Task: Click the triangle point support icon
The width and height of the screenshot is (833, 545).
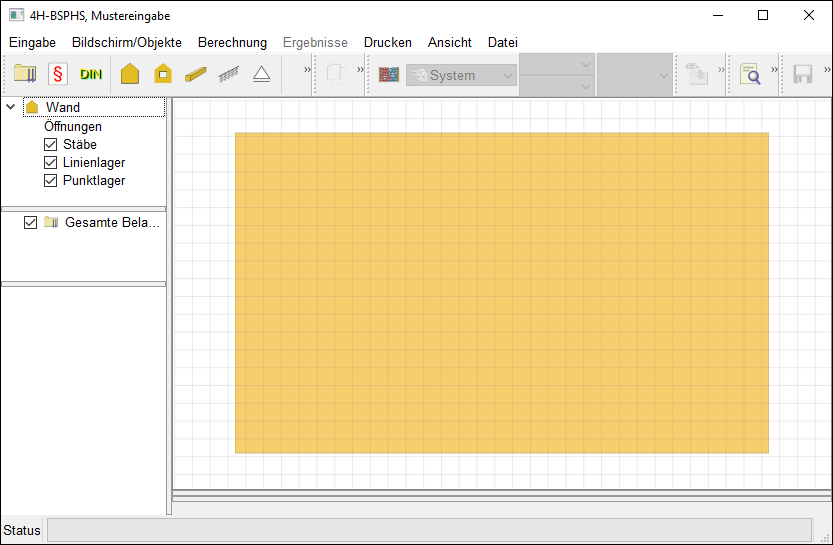Action: tap(261, 74)
